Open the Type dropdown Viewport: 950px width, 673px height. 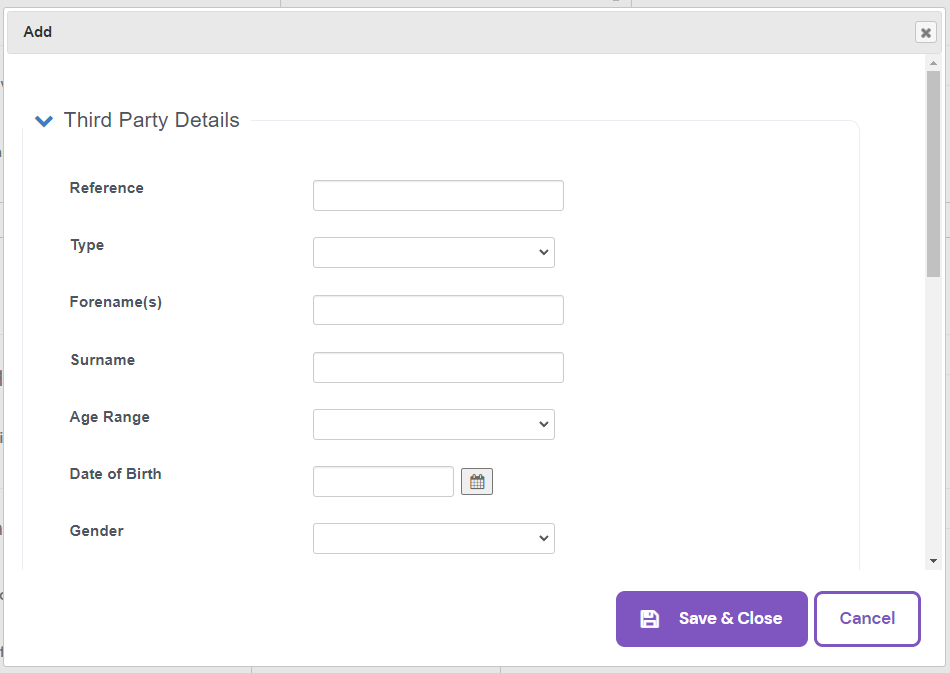point(433,252)
